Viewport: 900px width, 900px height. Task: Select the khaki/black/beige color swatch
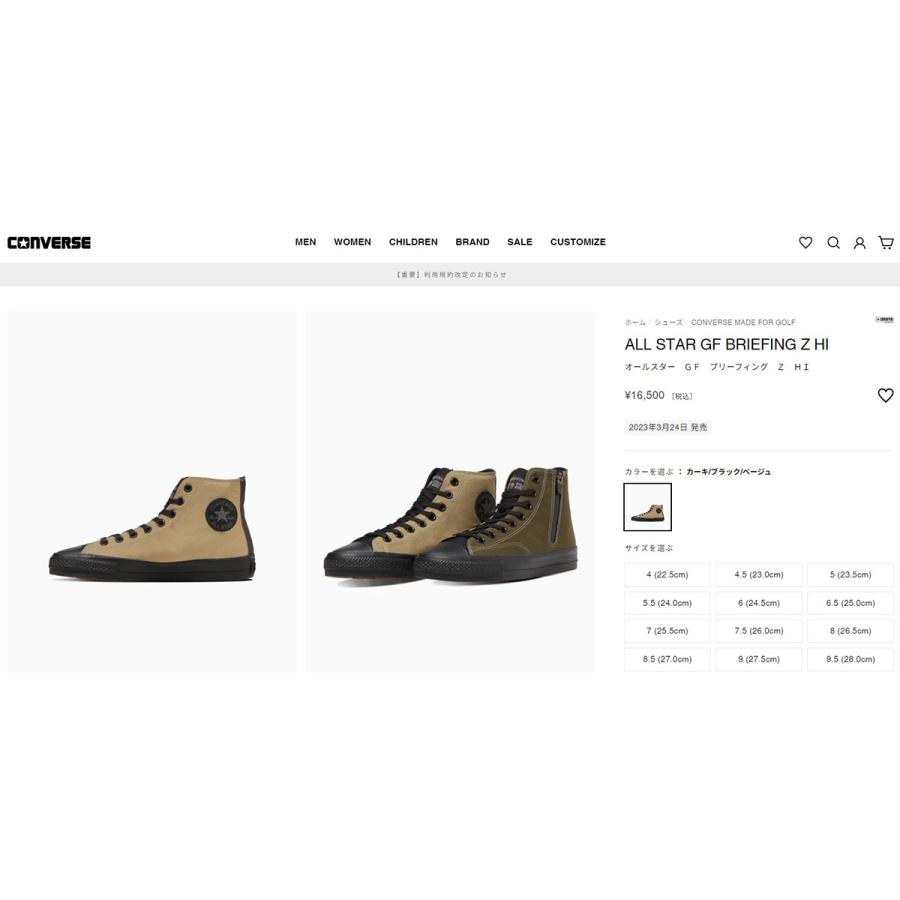pos(647,507)
